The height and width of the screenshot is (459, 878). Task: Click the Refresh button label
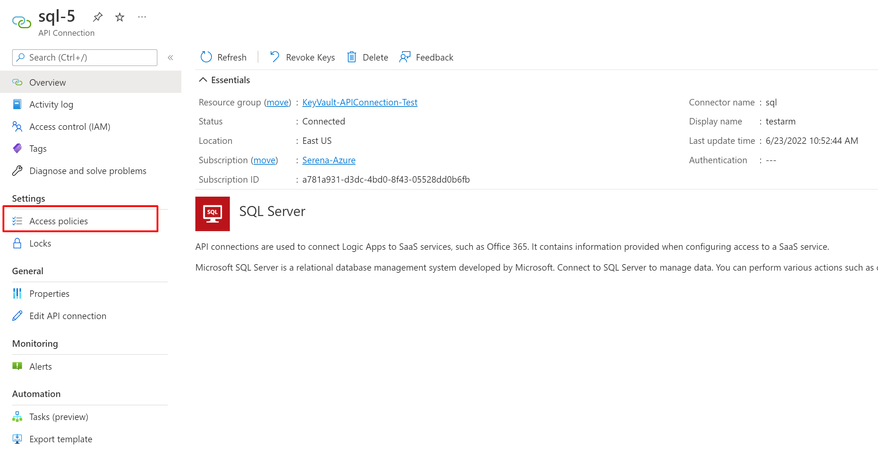click(x=232, y=57)
